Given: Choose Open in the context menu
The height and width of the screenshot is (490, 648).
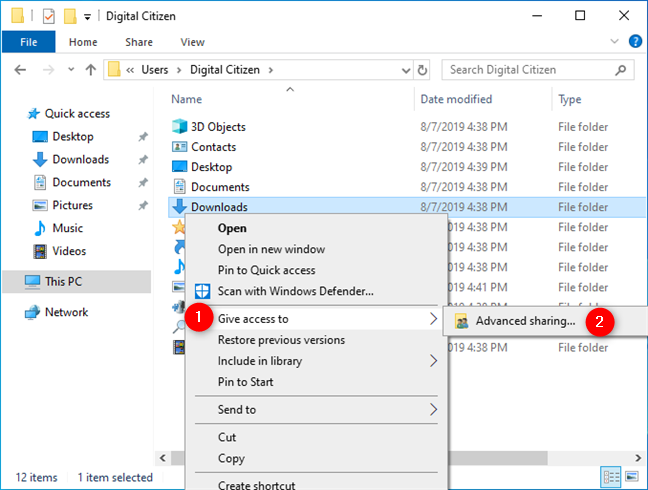Looking at the screenshot, I should pos(232,228).
